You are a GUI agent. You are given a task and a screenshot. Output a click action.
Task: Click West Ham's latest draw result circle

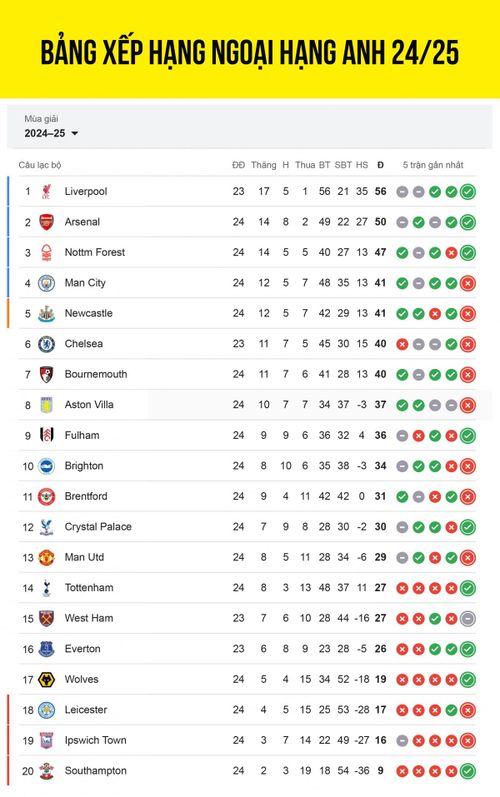(x=467, y=619)
